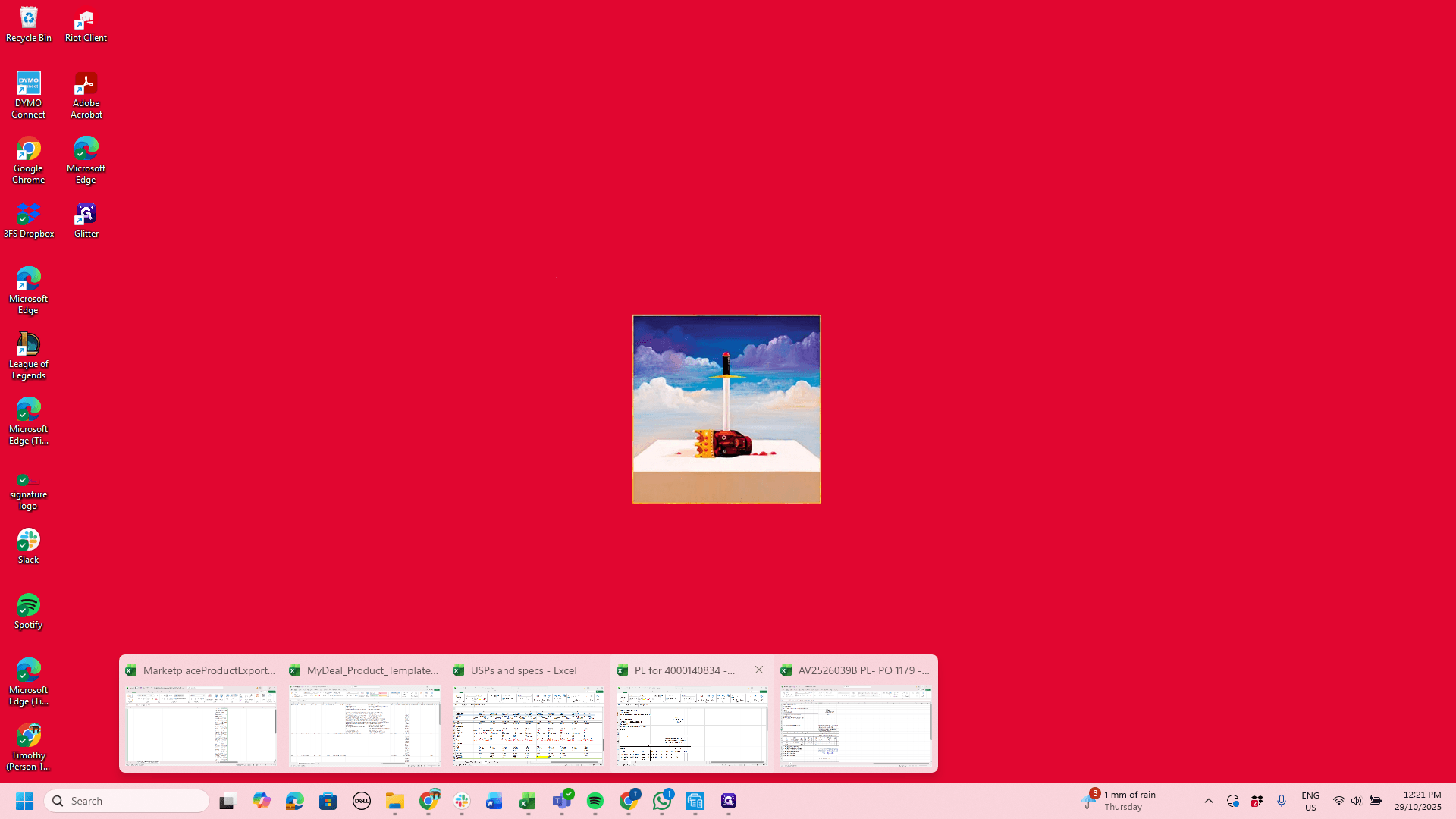Click the taskbar Search box
Image resolution: width=1456 pixels, height=819 pixels.
127,801
